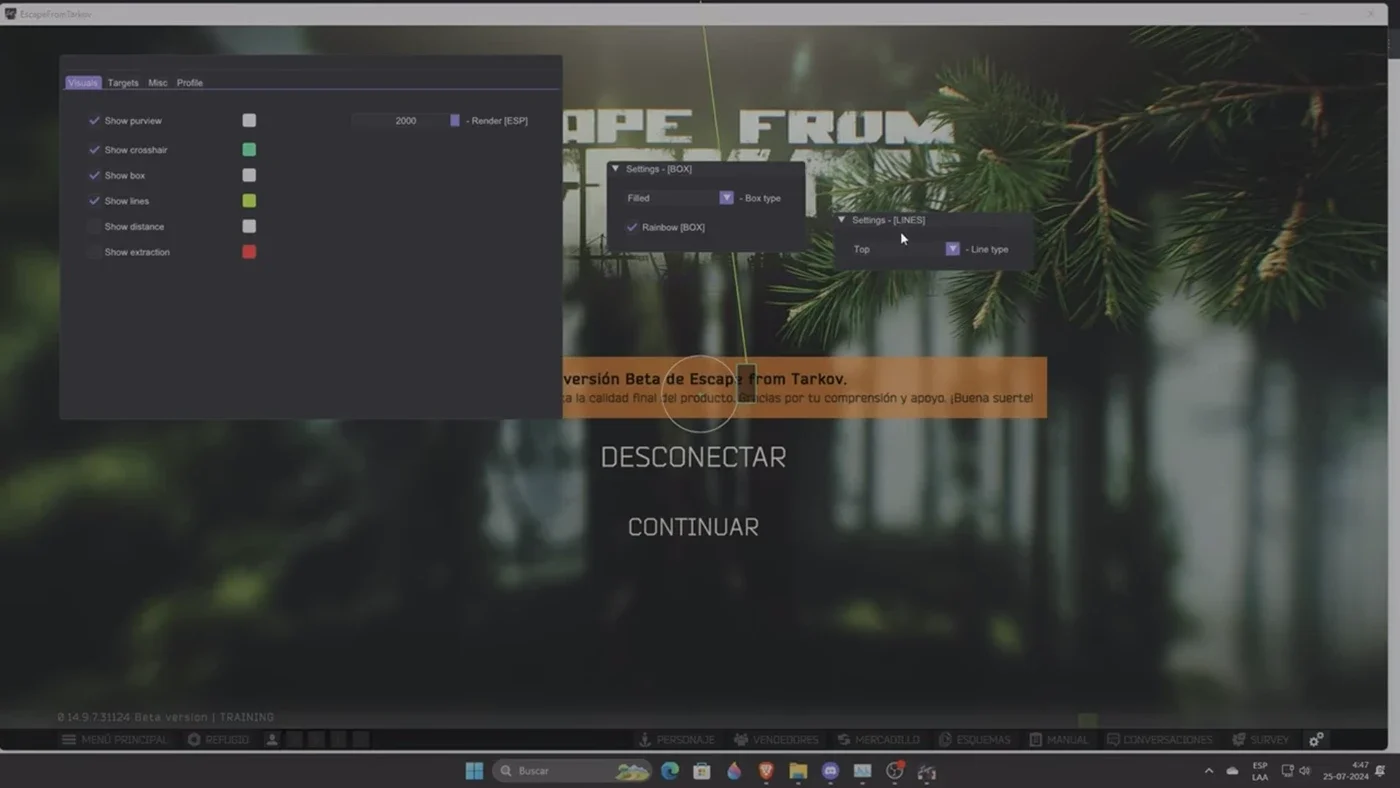The height and width of the screenshot is (788, 1400).
Task: Open VENDEDORES in the game bottom bar
Action: (x=776, y=740)
